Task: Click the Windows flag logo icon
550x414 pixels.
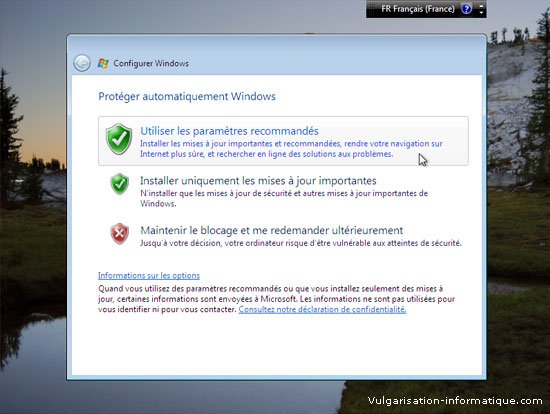Action: coord(103,64)
